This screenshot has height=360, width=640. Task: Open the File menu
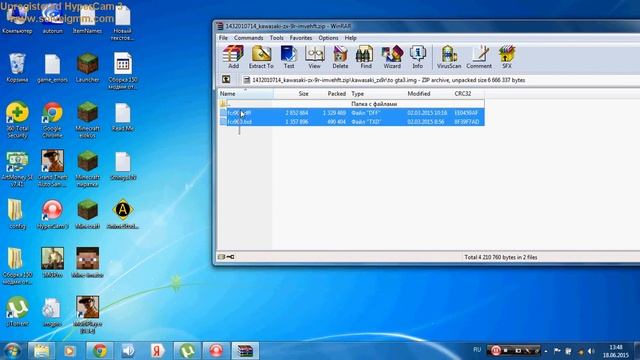click(x=223, y=38)
